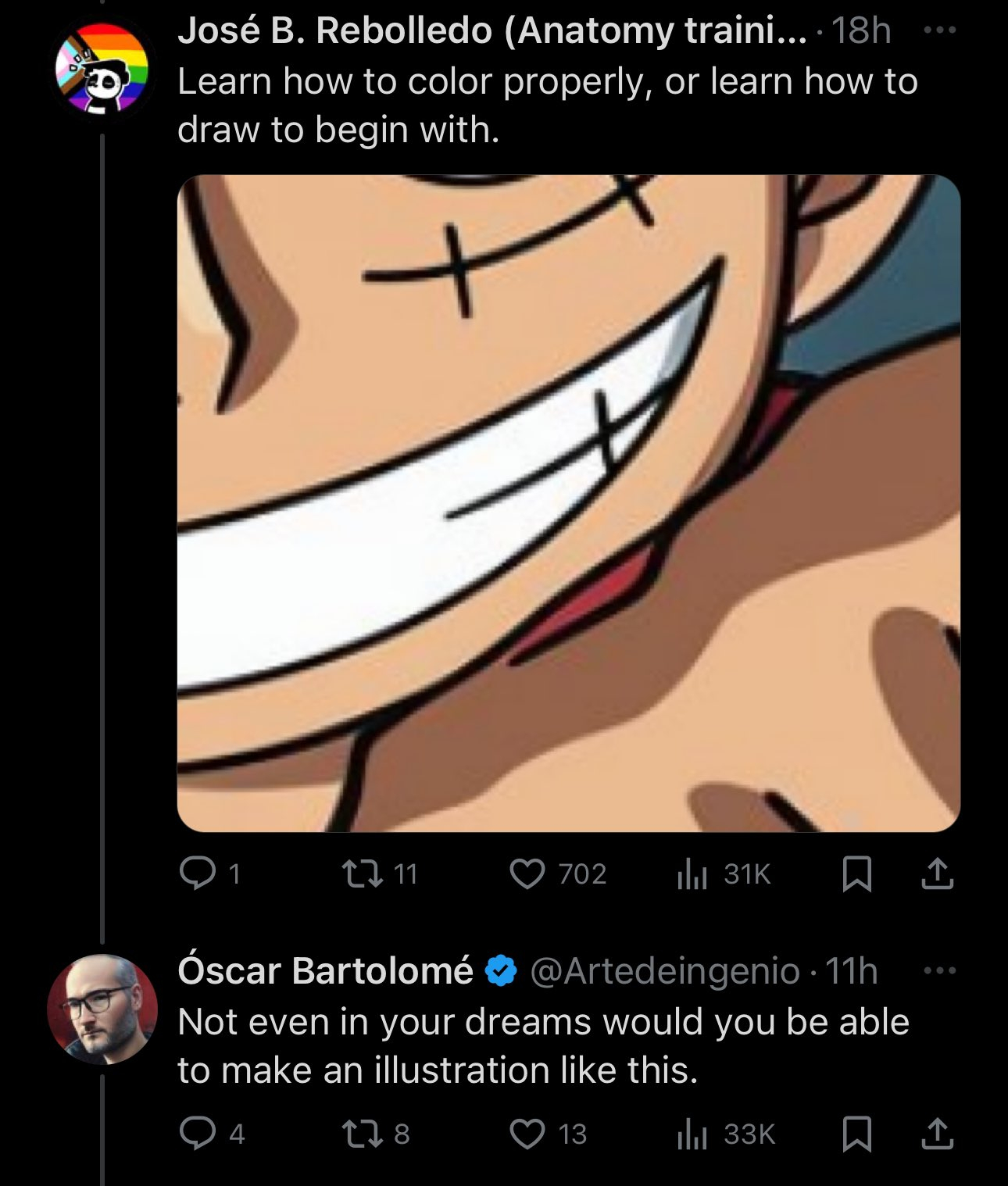Viewport: 1008px width, 1186px height.
Task: Click Óscar Bartolomé's profile picture
Action: pyautogui.click(x=102, y=1009)
